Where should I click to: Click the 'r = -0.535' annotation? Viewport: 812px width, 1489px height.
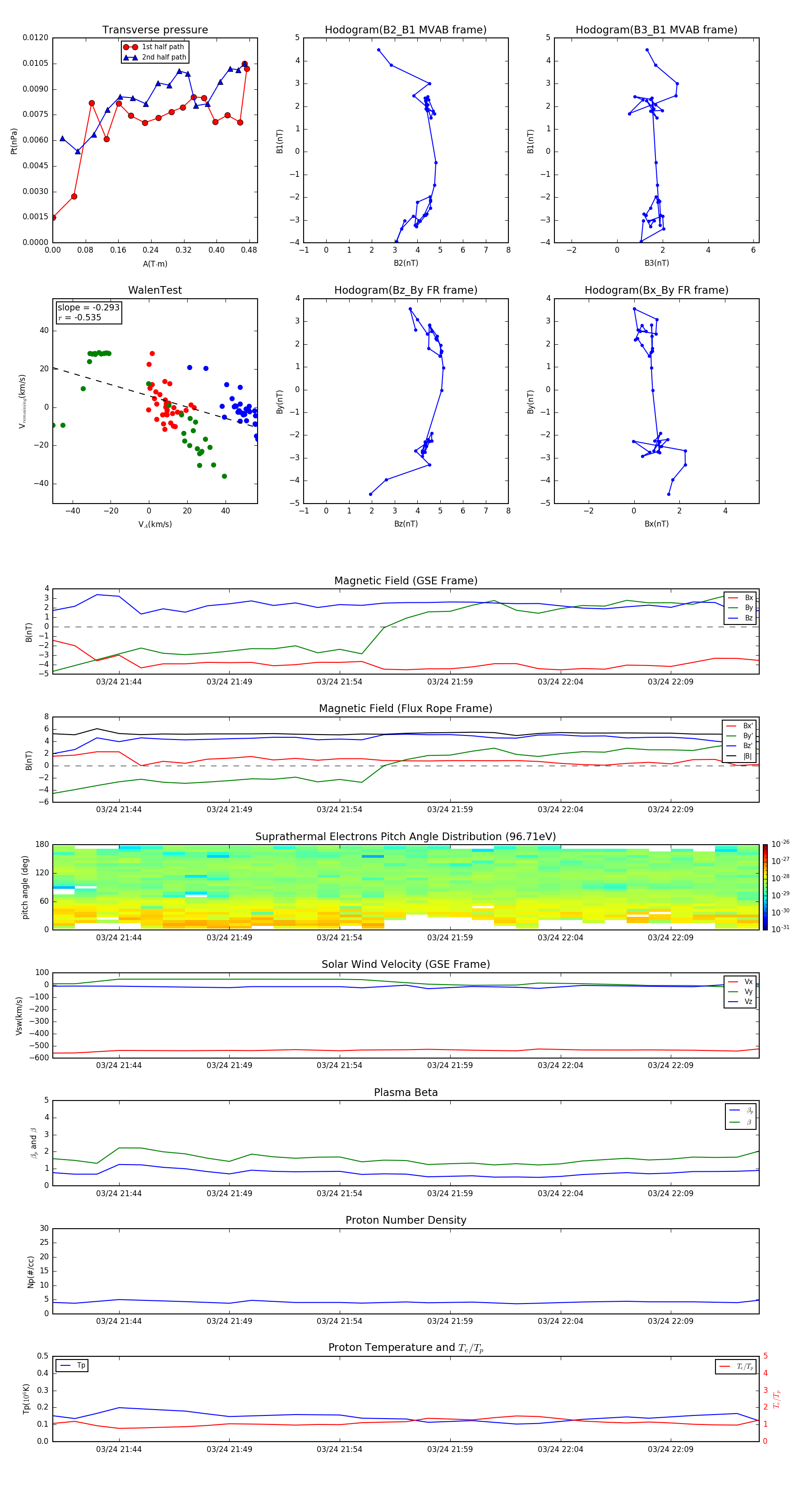[80, 317]
